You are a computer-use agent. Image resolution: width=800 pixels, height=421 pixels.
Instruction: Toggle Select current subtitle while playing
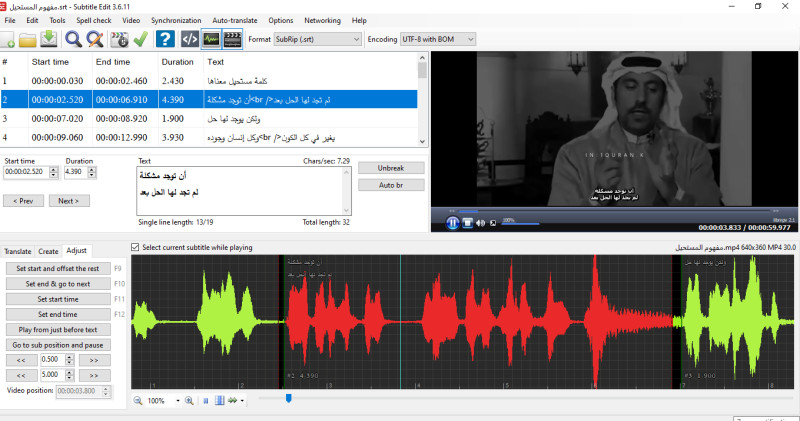click(136, 247)
